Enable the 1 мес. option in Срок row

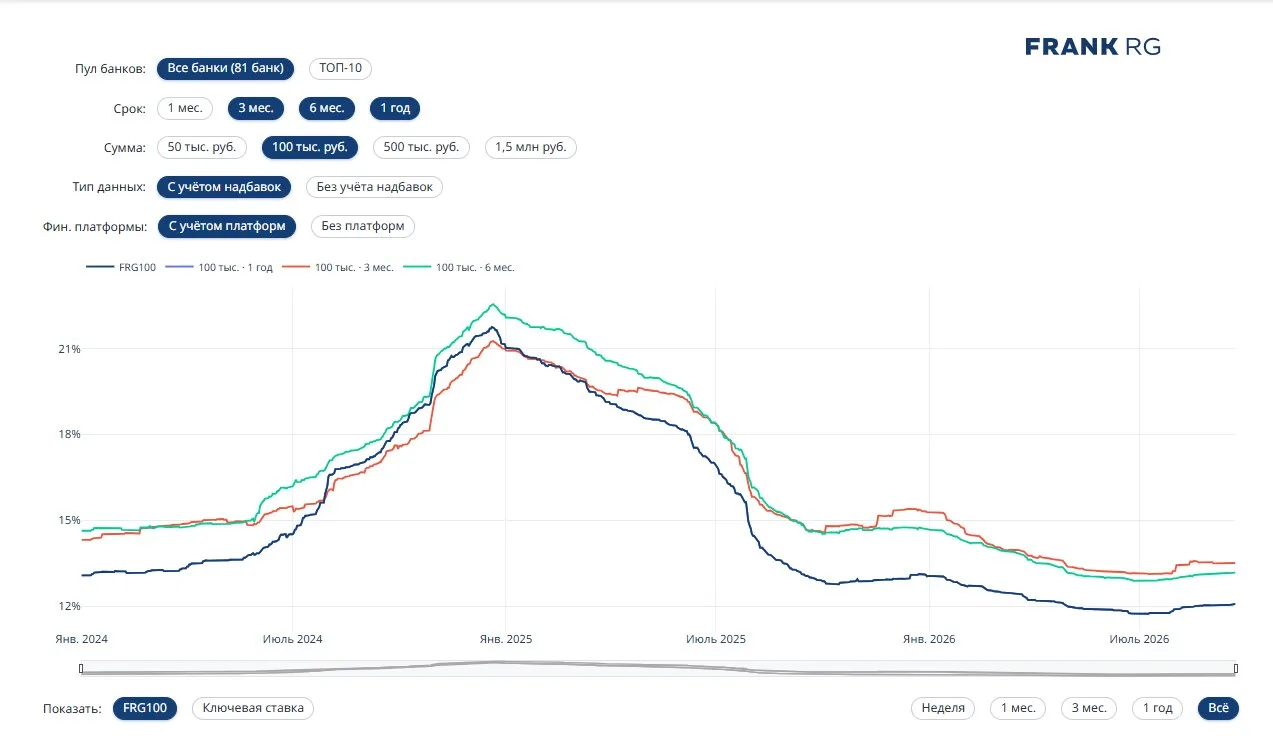185,108
